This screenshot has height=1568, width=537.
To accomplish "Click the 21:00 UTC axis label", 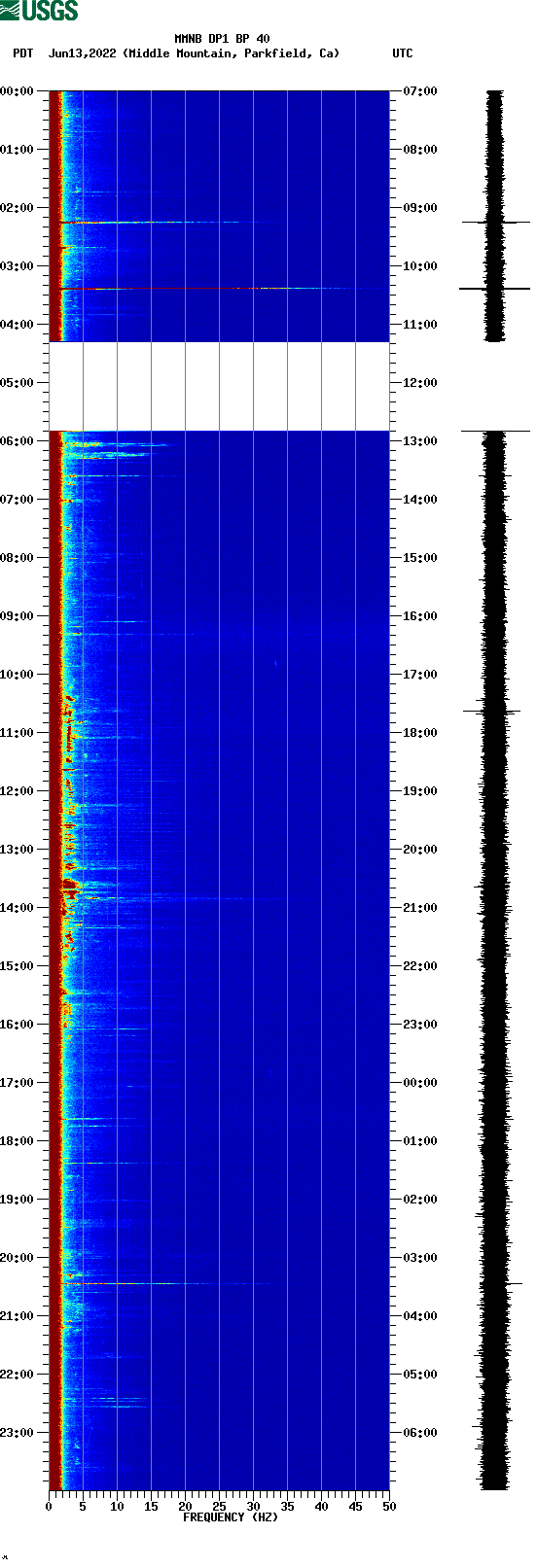I will 420,908.
